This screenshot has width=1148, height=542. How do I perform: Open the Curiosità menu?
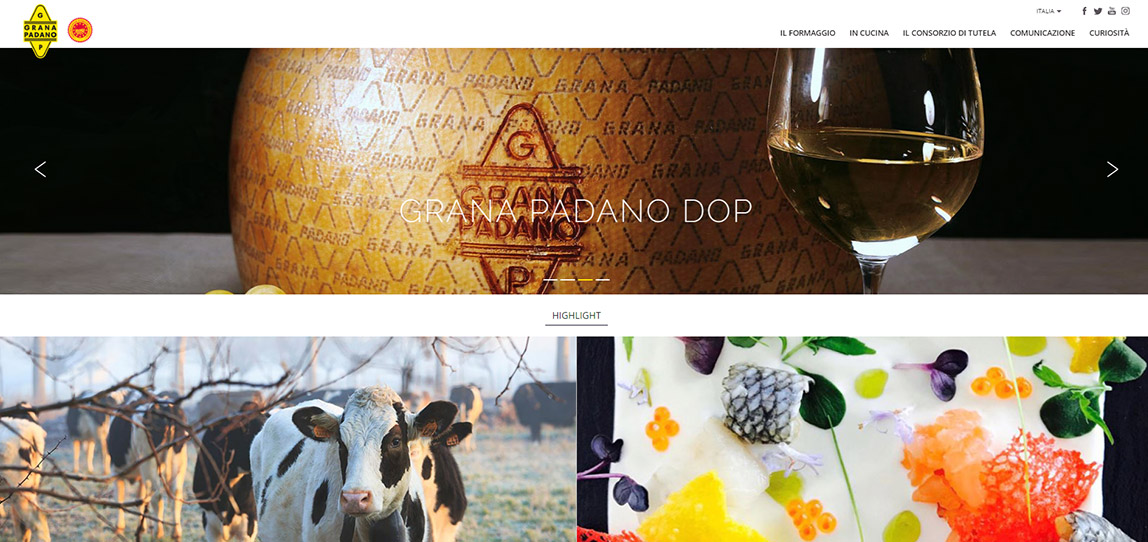(1109, 33)
